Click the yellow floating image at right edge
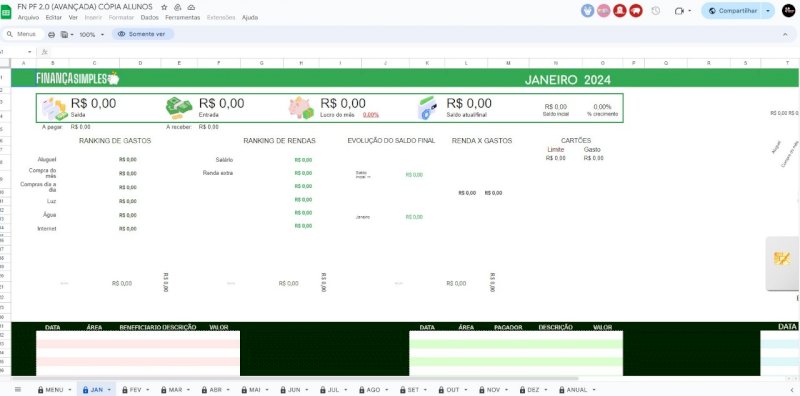This screenshot has width=800, height=396. [782, 258]
